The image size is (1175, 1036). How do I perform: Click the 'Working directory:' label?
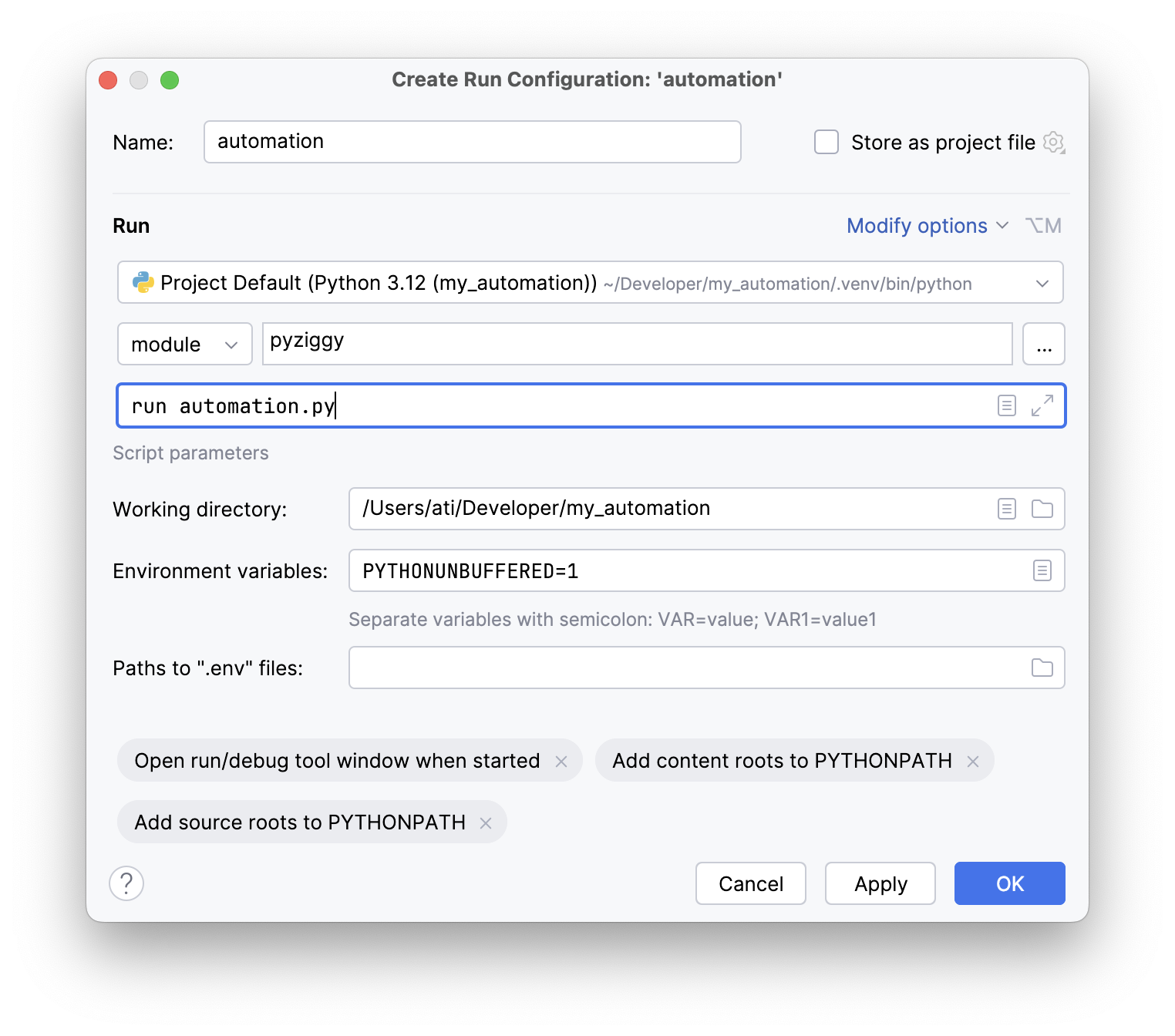pos(200,510)
